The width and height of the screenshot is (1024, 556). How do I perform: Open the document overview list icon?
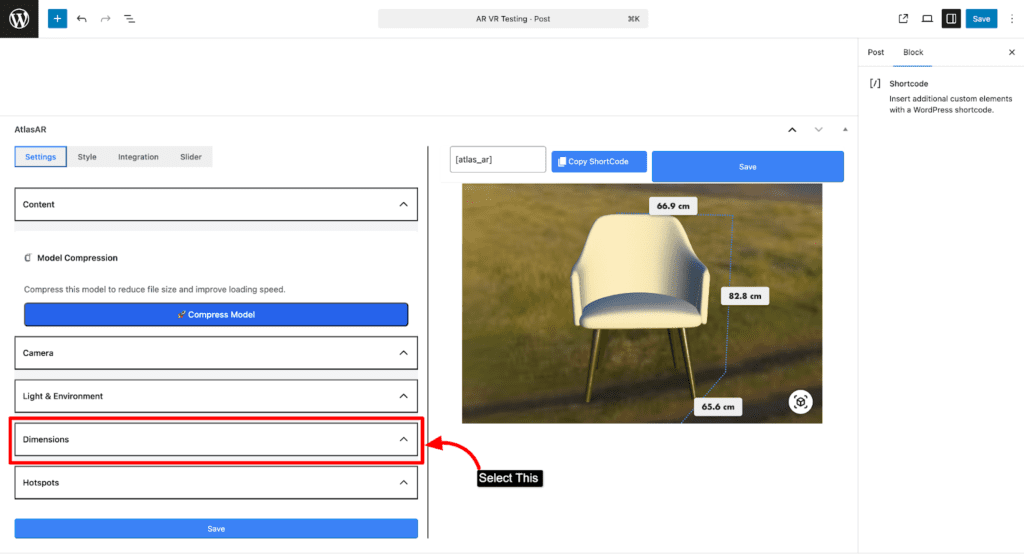pos(129,19)
